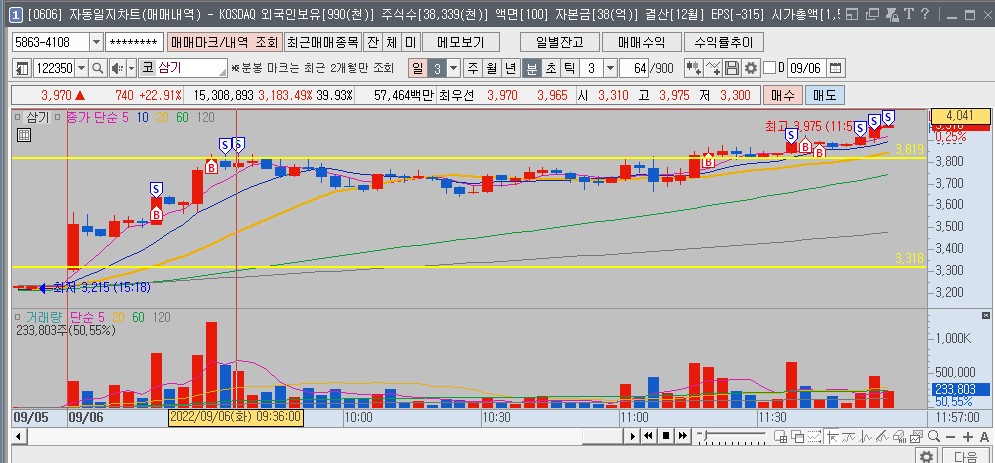
Task: Click the 다음 next button
Action: tap(965, 456)
